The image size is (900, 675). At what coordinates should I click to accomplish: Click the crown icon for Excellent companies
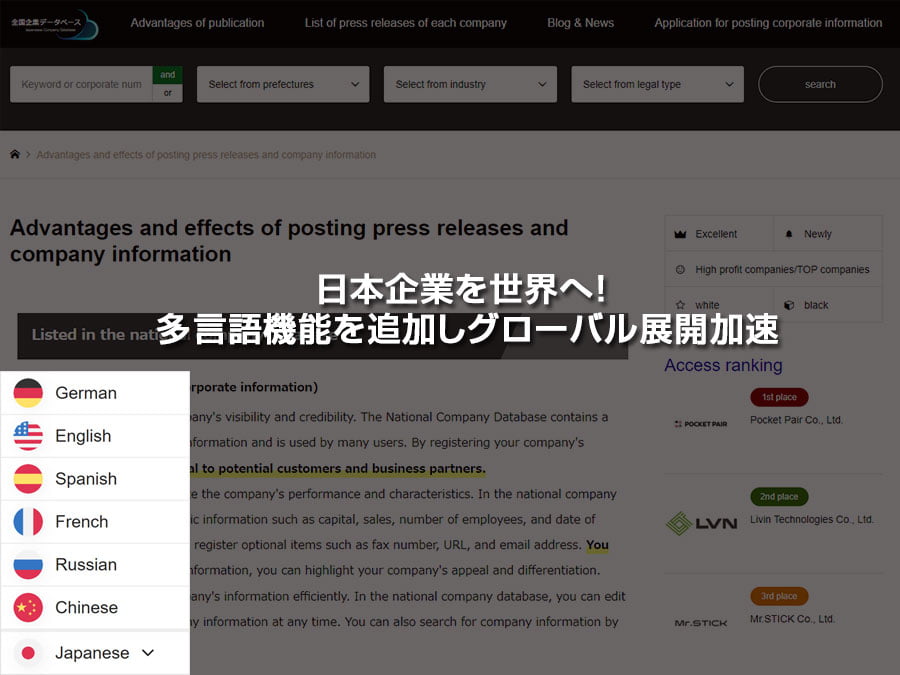click(681, 234)
